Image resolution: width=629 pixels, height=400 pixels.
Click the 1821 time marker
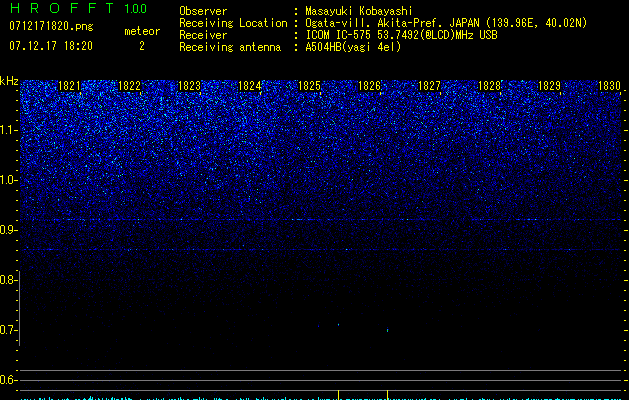(69, 86)
